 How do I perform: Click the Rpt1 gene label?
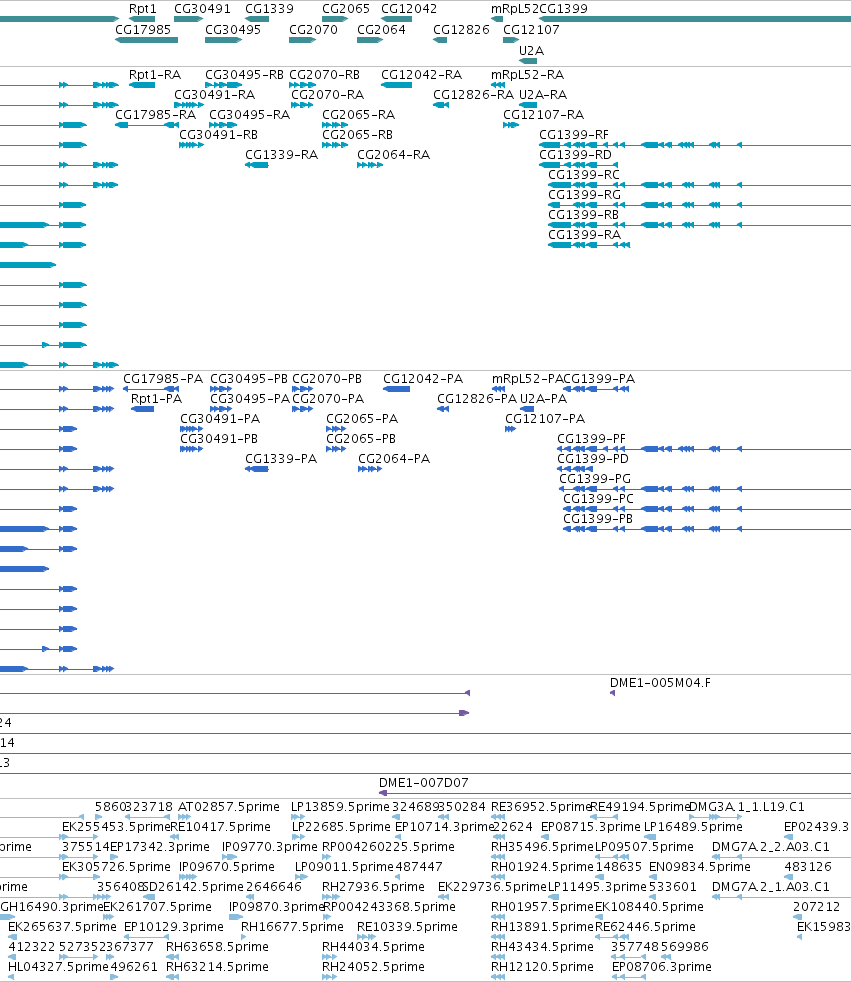click(x=142, y=9)
